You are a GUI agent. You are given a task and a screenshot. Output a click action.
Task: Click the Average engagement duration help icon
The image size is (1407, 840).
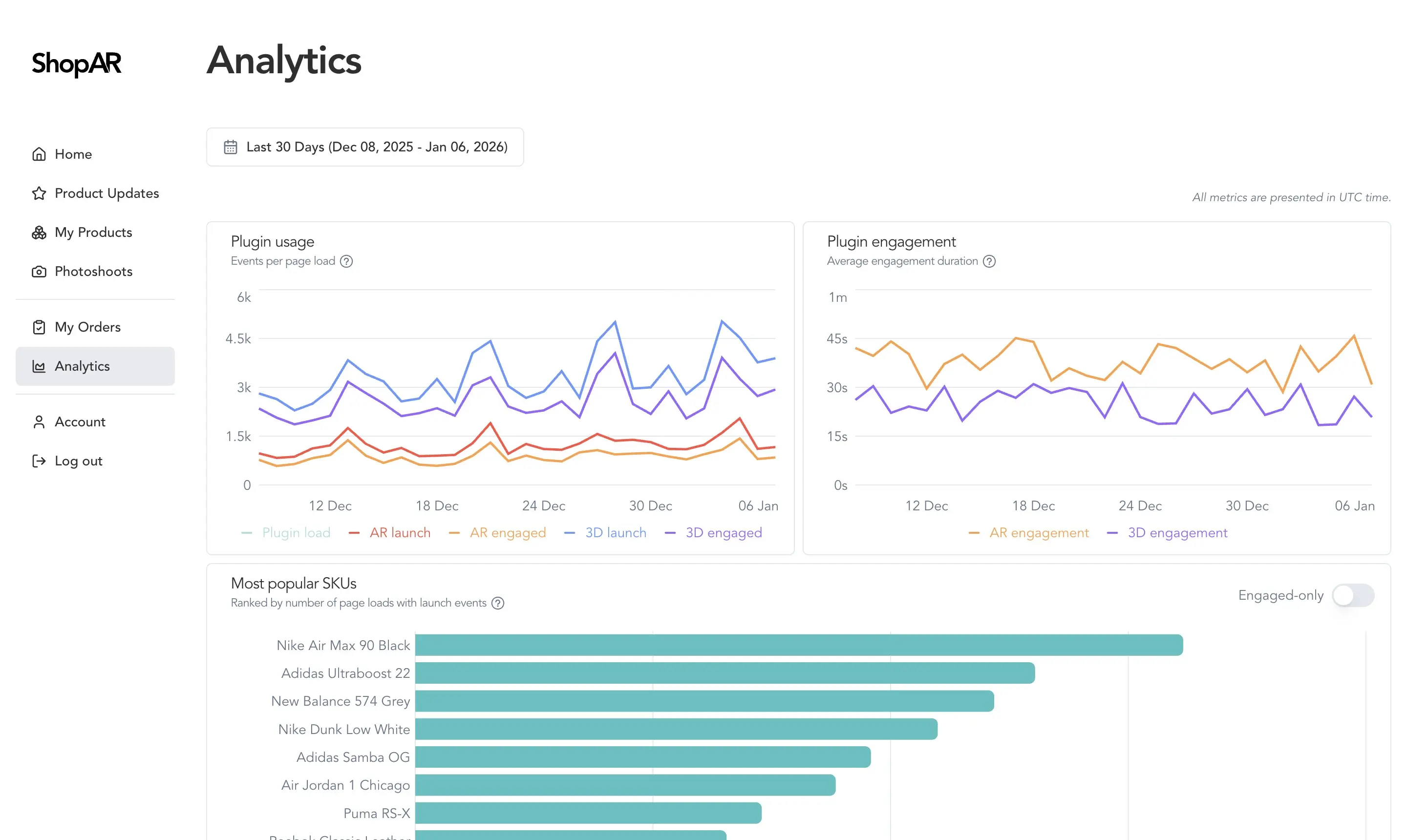click(x=989, y=261)
